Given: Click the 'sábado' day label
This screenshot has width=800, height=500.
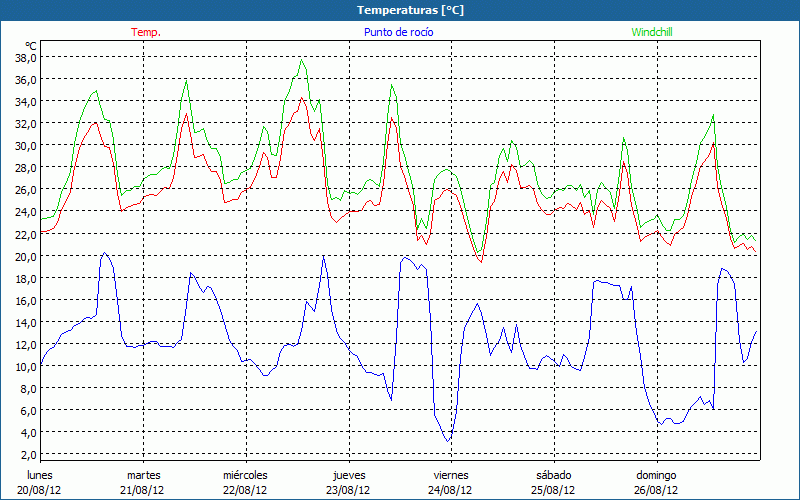Looking at the screenshot, I should pos(553,475).
